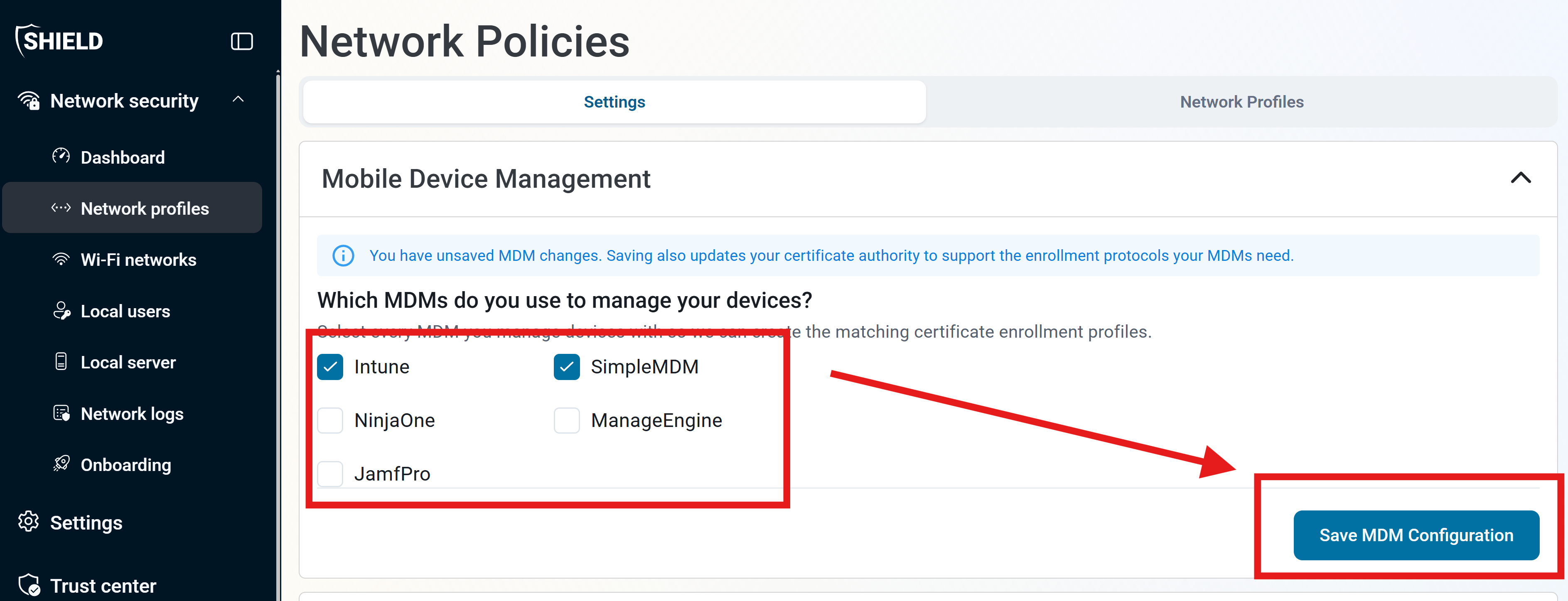The height and width of the screenshot is (601, 1568).
Task: Click the 'Which MDMs do you use' question text
Action: coord(564,300)
